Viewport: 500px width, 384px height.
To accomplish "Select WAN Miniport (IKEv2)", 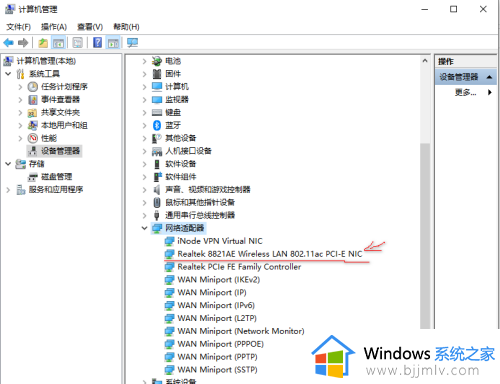I will pyautogui.click(x=219, y=280).
